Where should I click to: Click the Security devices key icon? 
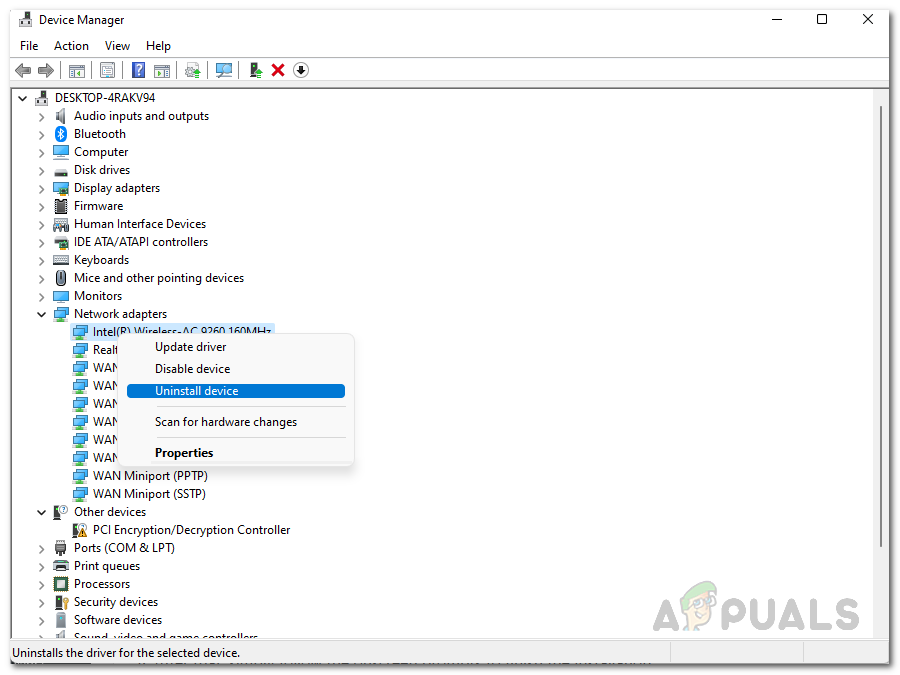pos(61,602)
